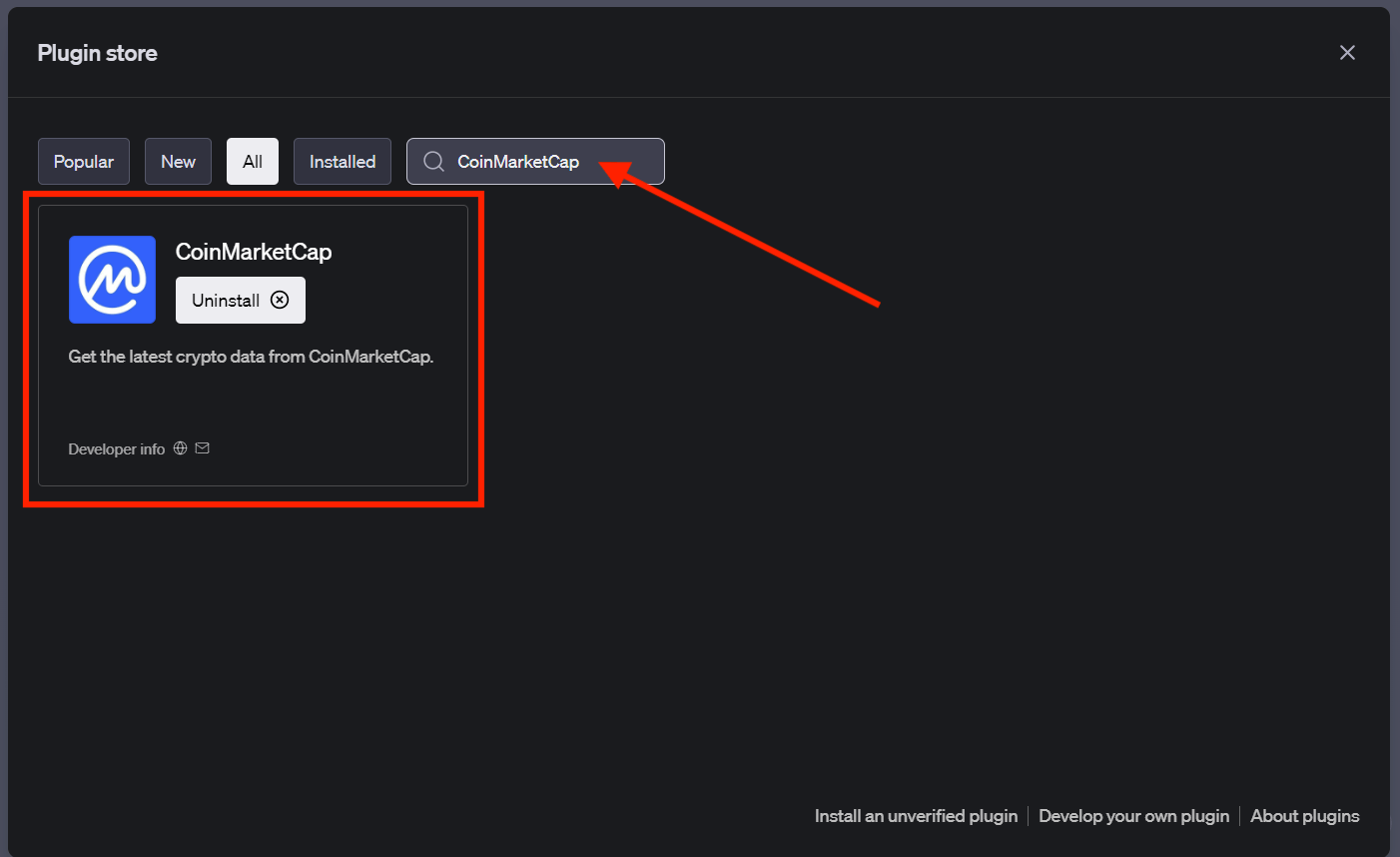Open developer email envelope icon
Viewport: 1400px width, 857px height.
point(203,448)
